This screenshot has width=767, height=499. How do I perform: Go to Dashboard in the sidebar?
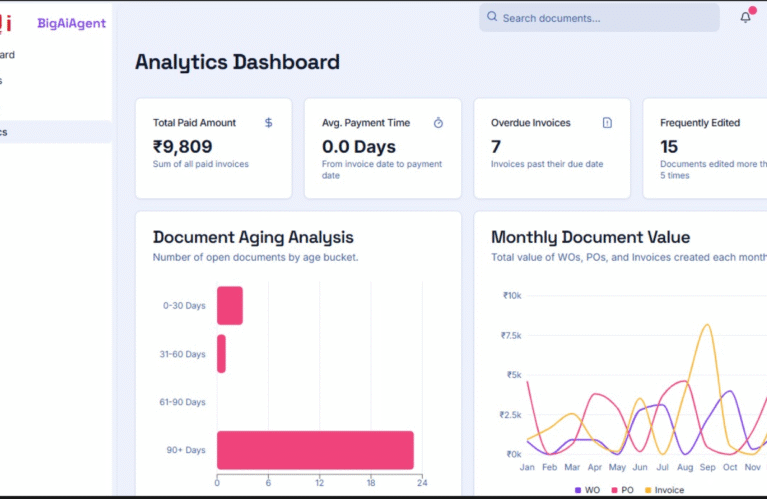point(8,55)
